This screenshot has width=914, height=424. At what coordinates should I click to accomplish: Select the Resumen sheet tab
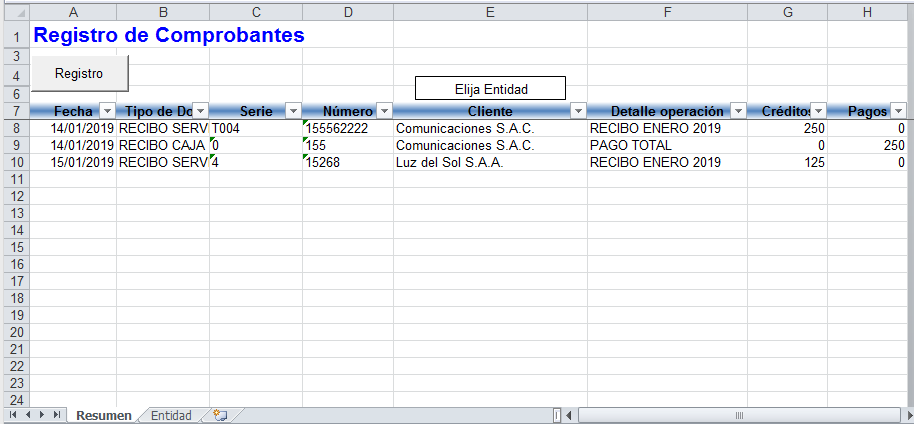coord(103,415)
